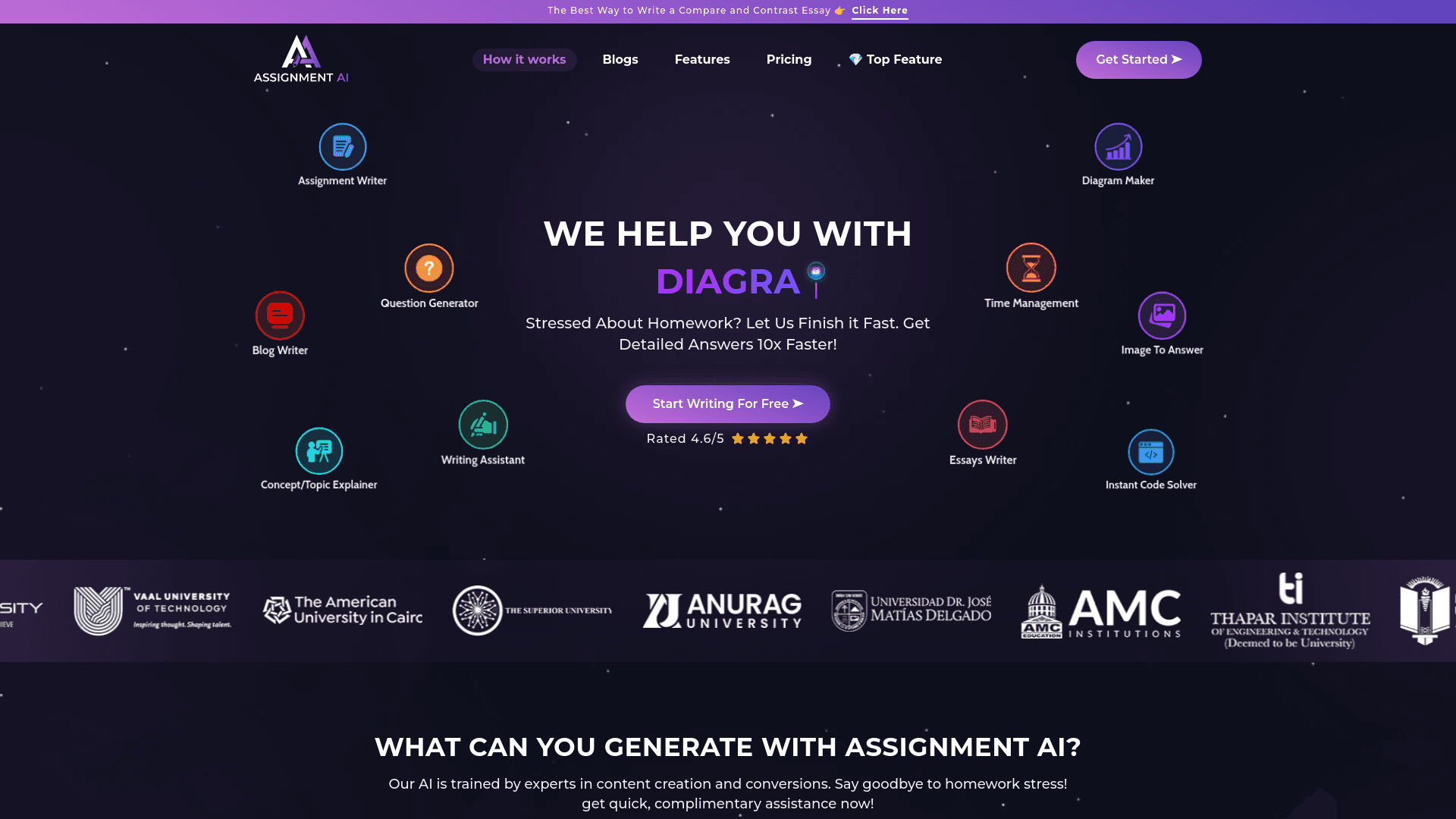Navigate to the Blogs menu item
1456x819 pixels.
[x=620, y=60]
